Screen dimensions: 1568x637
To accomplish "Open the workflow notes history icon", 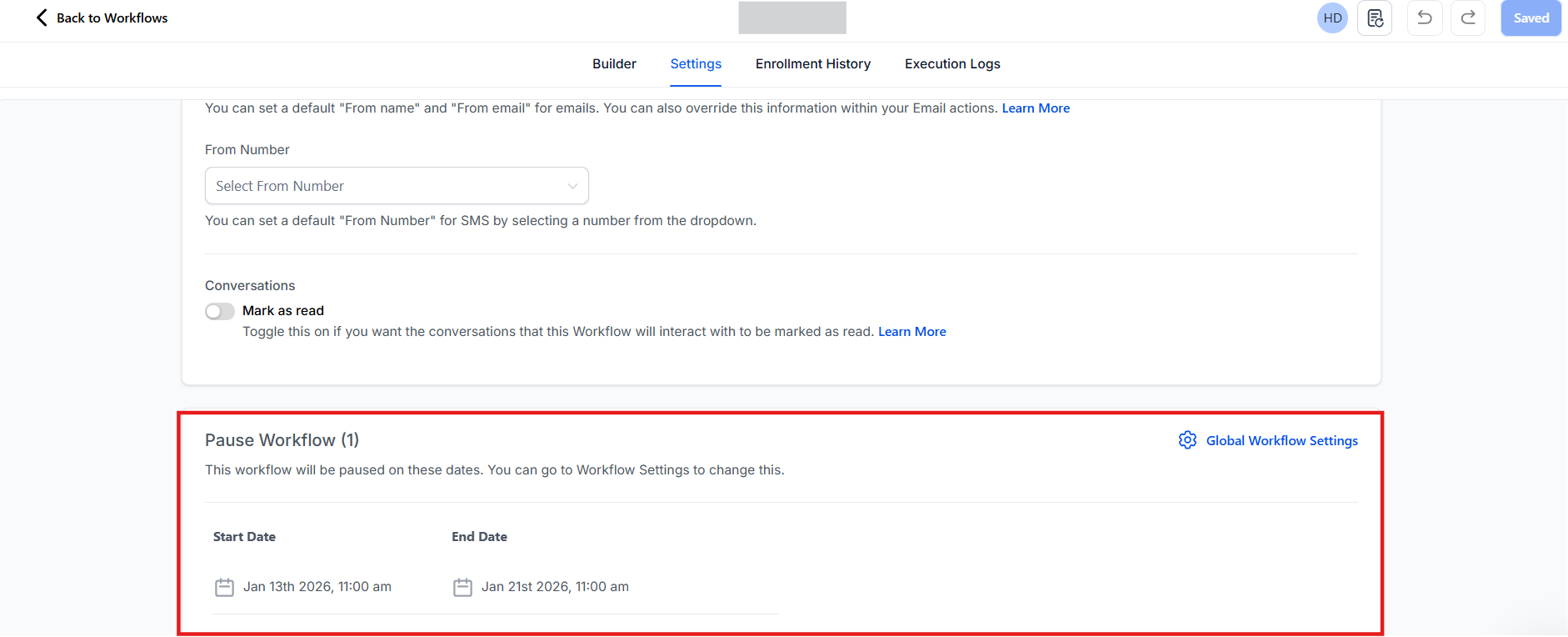I will click(x=1375, y=18).
